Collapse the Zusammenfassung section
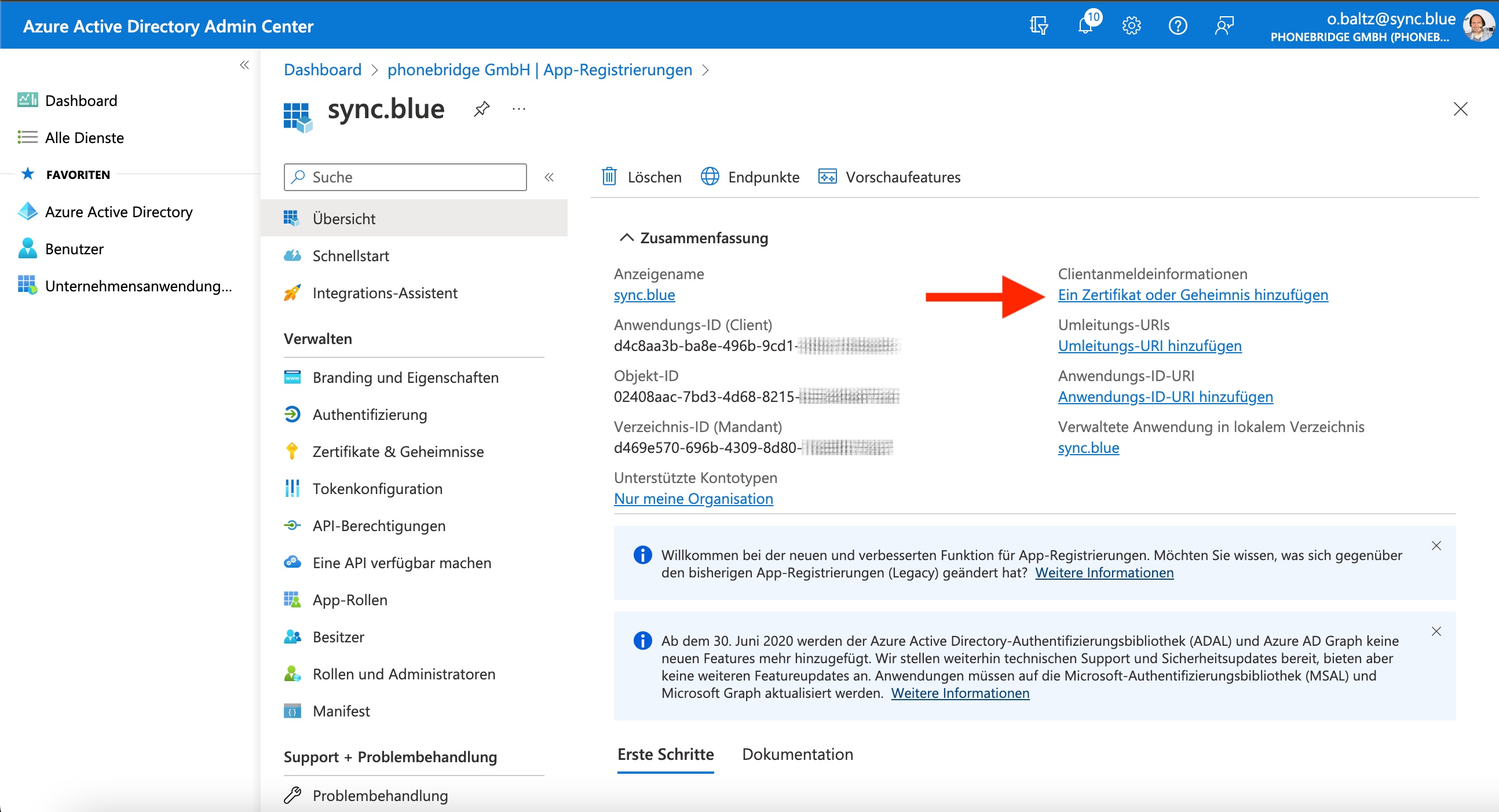Image resolution: width=1499 pixels, height=812 pixels. point(626,237)
